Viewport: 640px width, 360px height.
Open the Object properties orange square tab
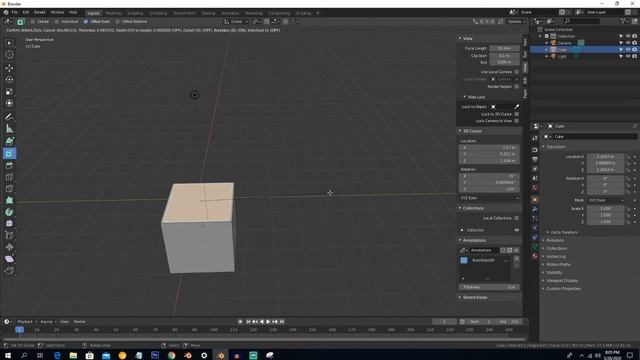coord(535,200)
